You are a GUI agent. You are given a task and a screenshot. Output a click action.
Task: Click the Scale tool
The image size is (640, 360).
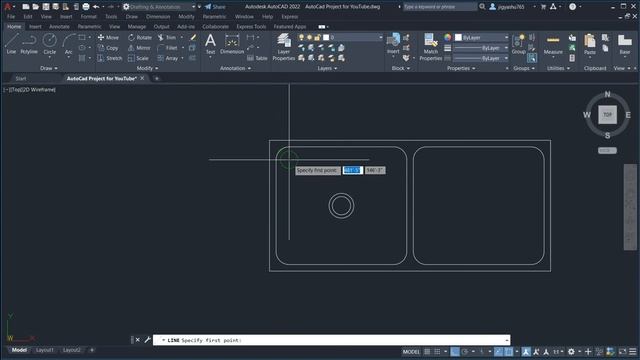pyautogui.click(x=138, y=58)
